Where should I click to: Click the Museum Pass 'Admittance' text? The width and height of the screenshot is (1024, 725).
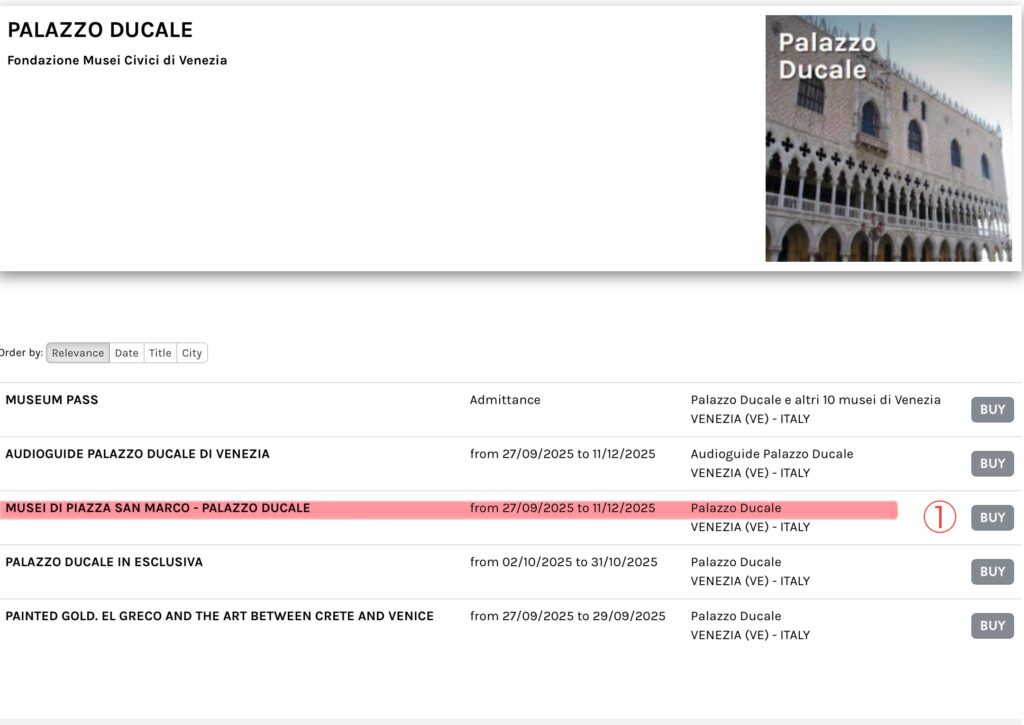coord(505,400)
